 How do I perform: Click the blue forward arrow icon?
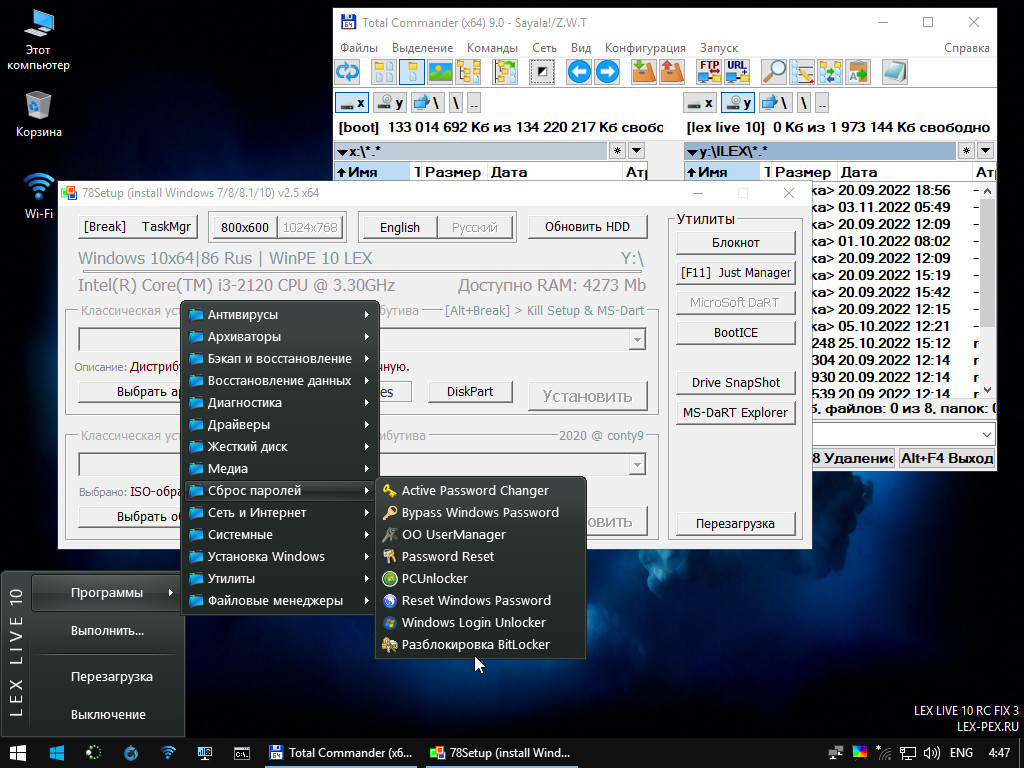[x=607, y=72]
